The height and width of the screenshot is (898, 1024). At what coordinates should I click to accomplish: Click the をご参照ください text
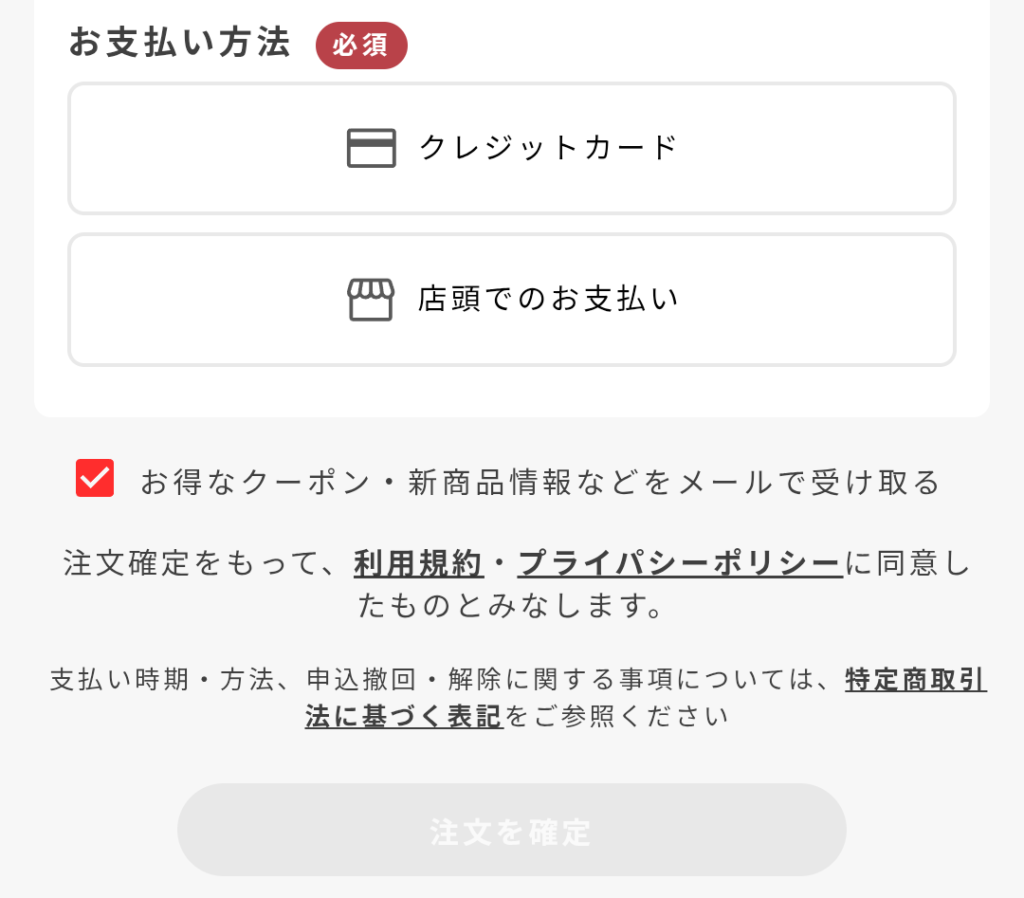(x=616, y=716)
